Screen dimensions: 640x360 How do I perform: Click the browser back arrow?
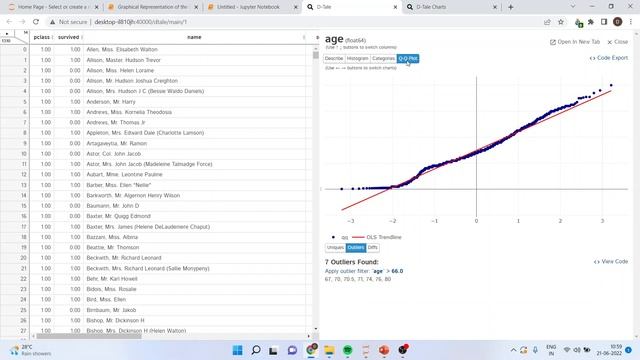pos(9,22)
